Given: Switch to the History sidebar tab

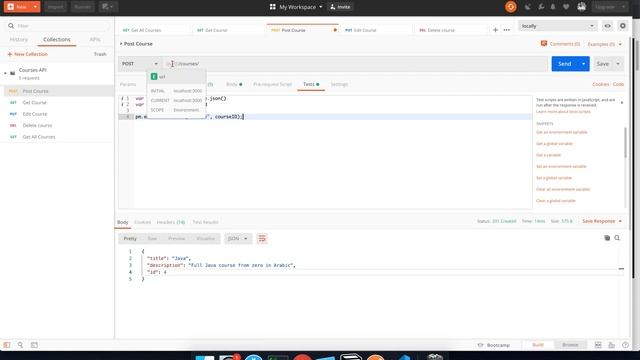Looking at the screenshot, I should click(x=18, y=40).
